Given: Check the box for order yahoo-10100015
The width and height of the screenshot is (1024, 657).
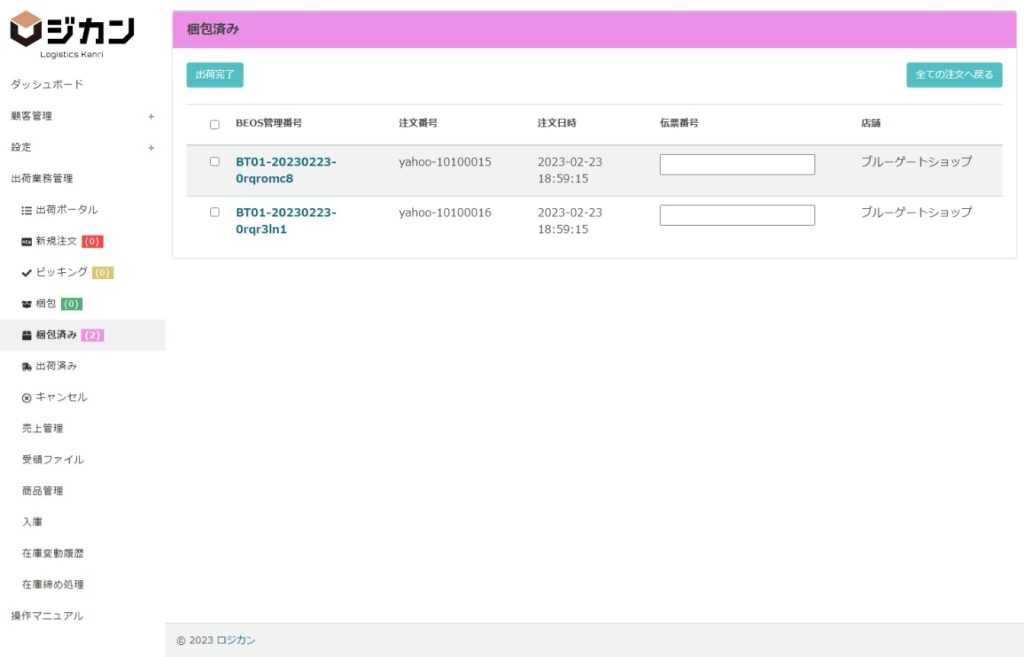Looking at the screenshot, I should (214, 161).
